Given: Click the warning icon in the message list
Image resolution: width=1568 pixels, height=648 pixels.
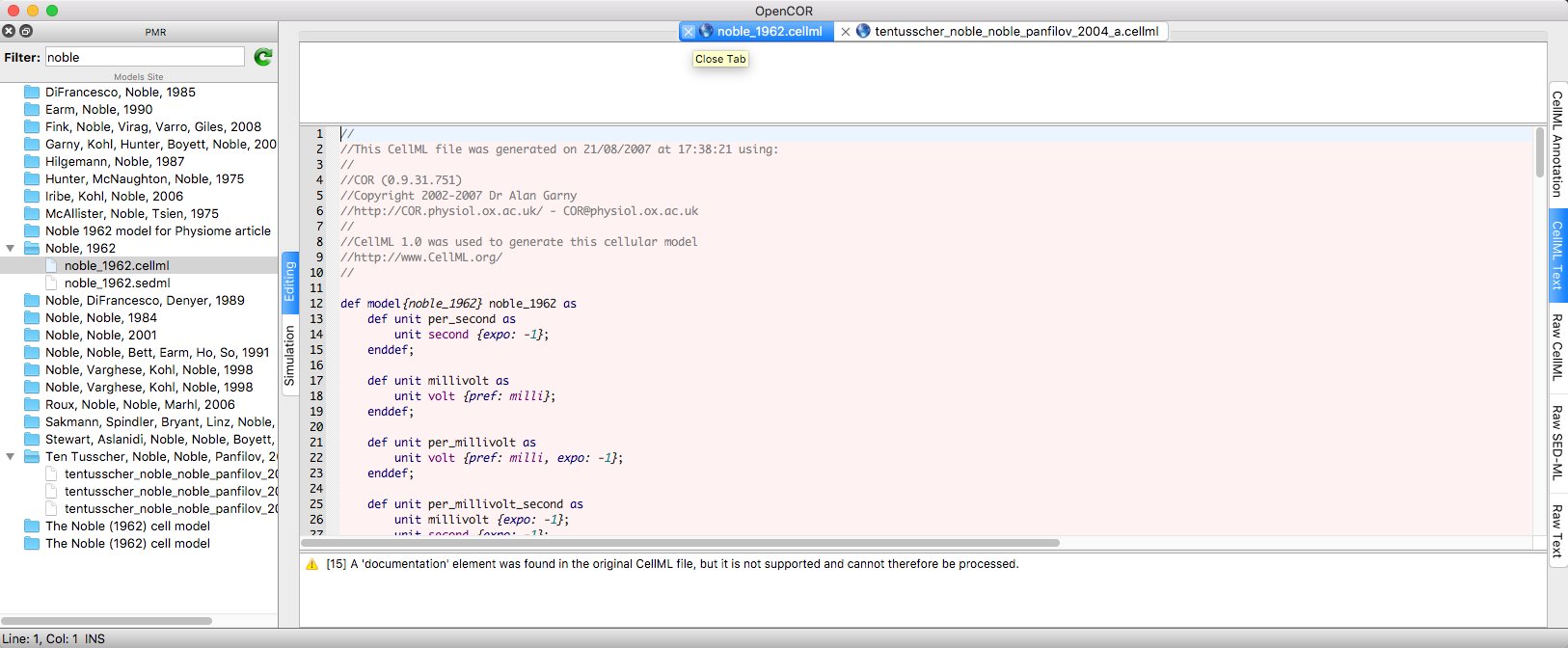Looking at the screenshot, I should tap(311, 564).
